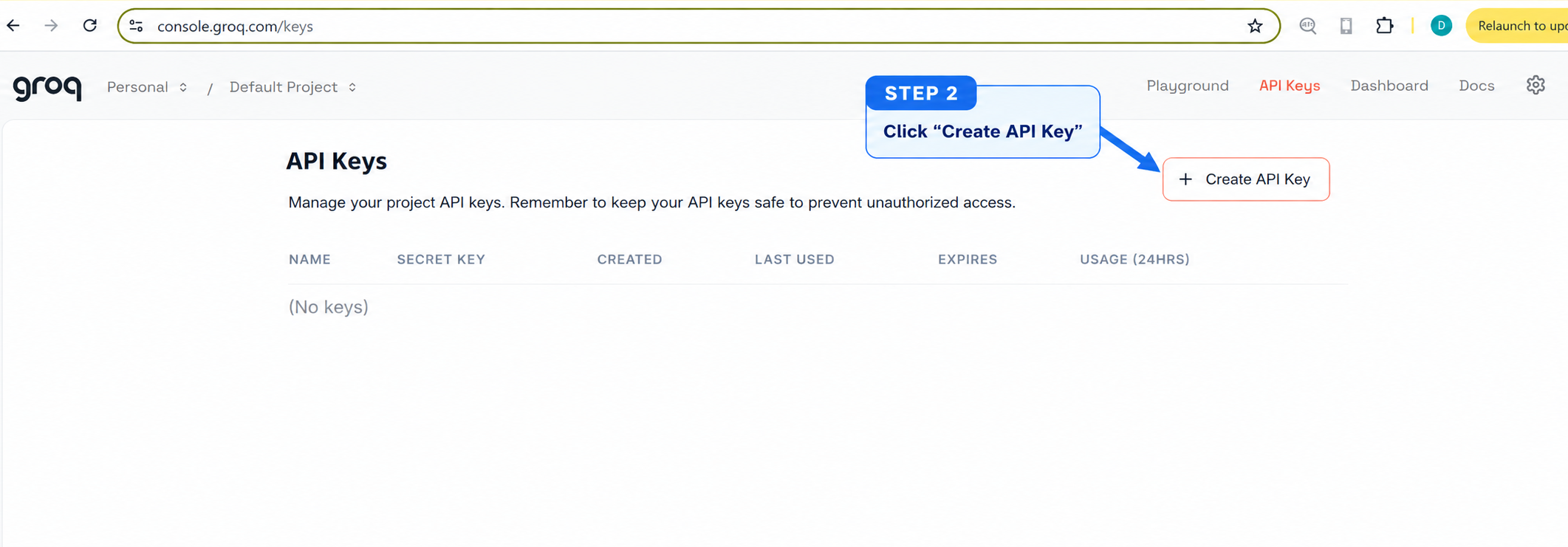Image resolution: width=1568 pixels, height=547 pixels.
Task: Expand the Personal organization dropdown
Action: [147, 87]
